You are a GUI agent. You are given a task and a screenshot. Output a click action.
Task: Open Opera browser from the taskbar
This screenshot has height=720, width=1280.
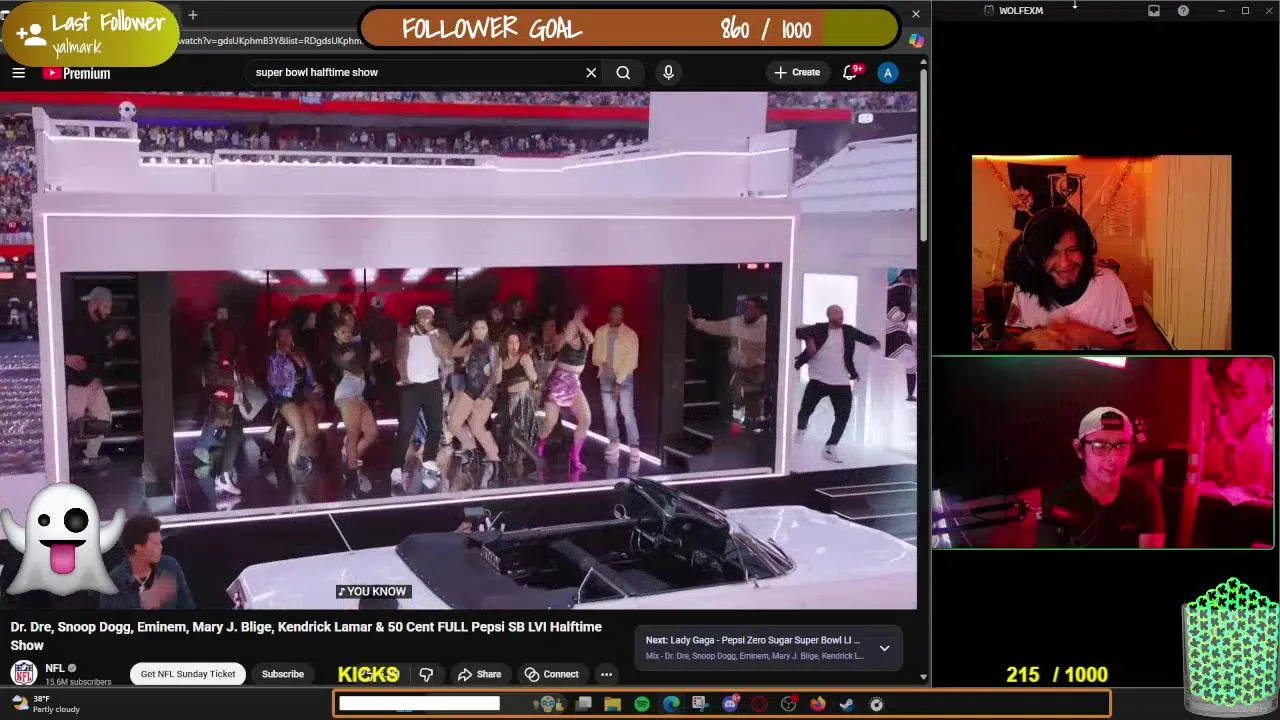coord(759,704)
